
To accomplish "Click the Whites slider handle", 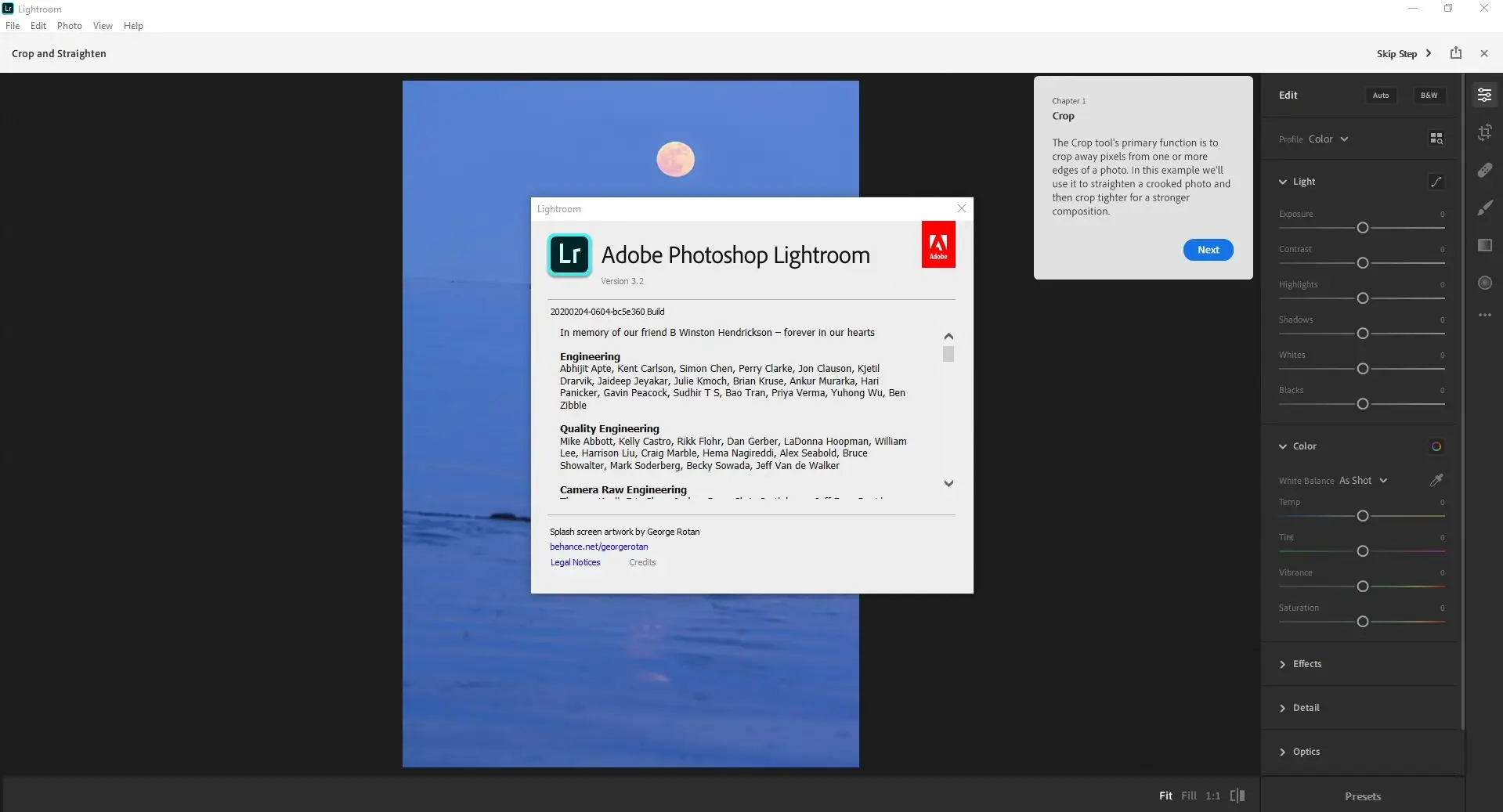I will coord(1362,369).
